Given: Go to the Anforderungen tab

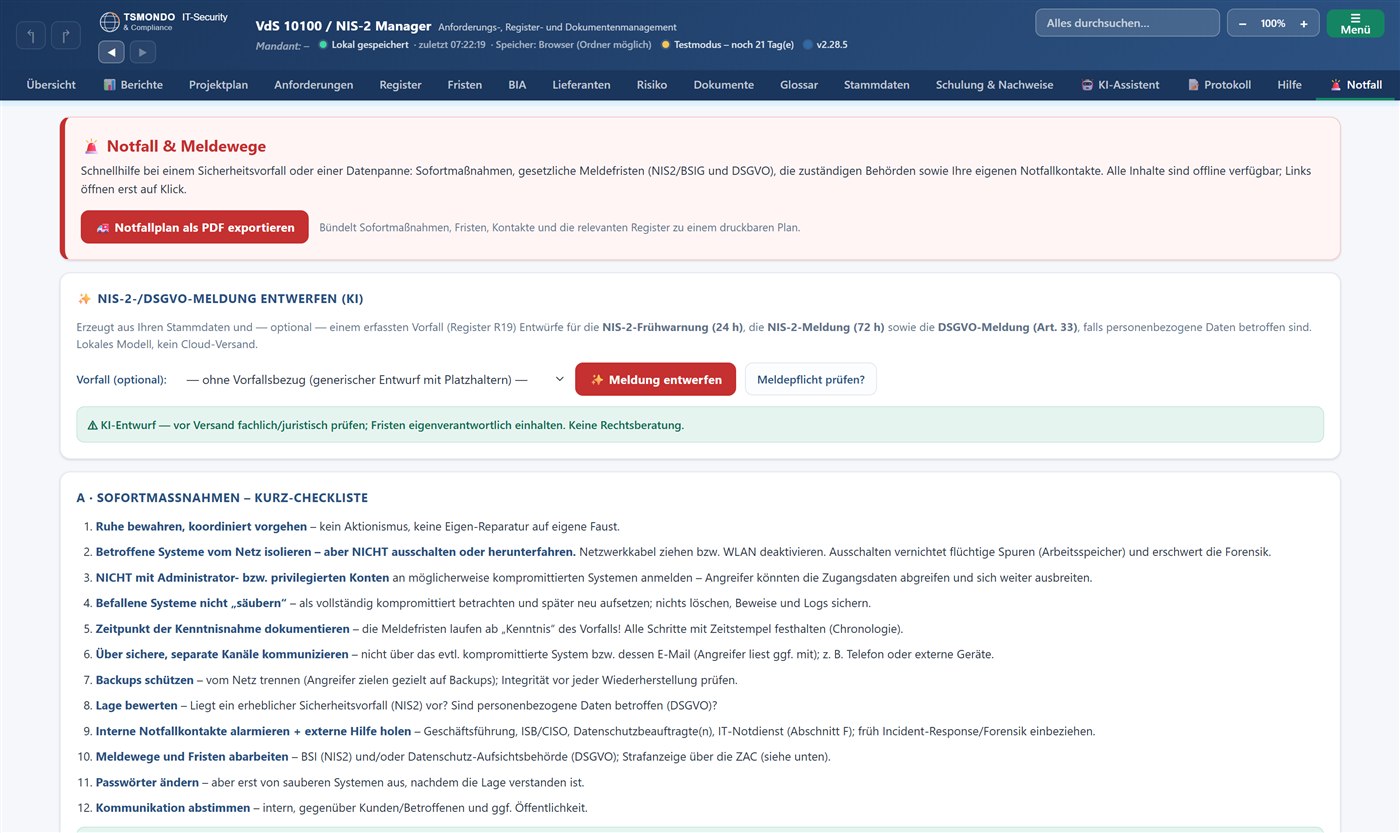Looking at the screenshot, I should [314, 85].
